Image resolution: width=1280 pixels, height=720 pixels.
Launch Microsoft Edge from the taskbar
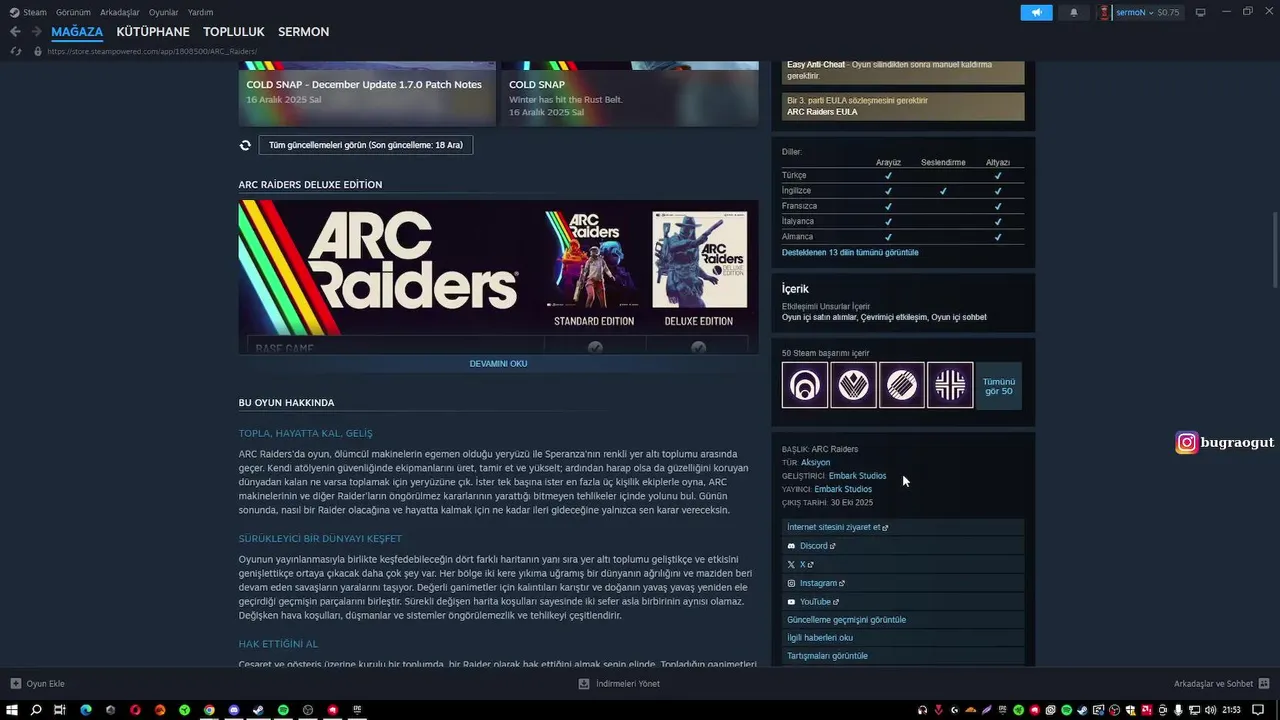pos(86,710)
